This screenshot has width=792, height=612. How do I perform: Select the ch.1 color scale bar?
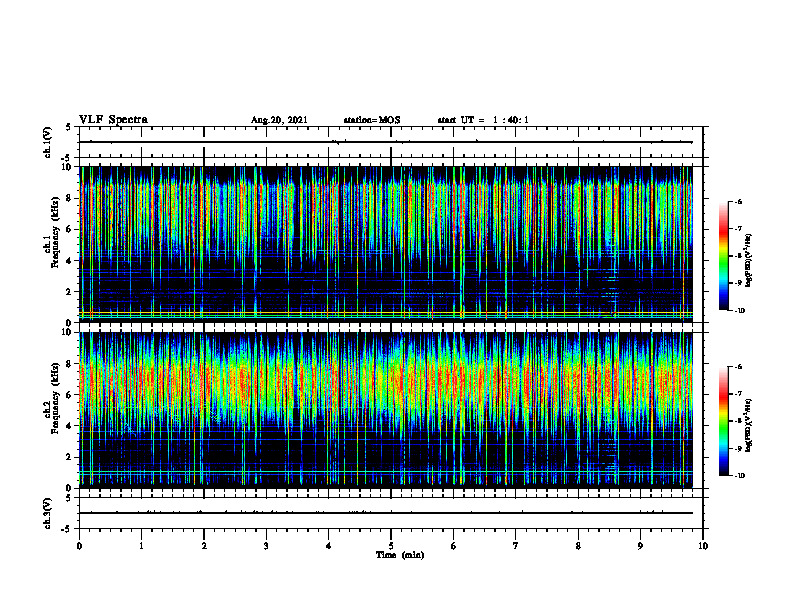[723, 256]
